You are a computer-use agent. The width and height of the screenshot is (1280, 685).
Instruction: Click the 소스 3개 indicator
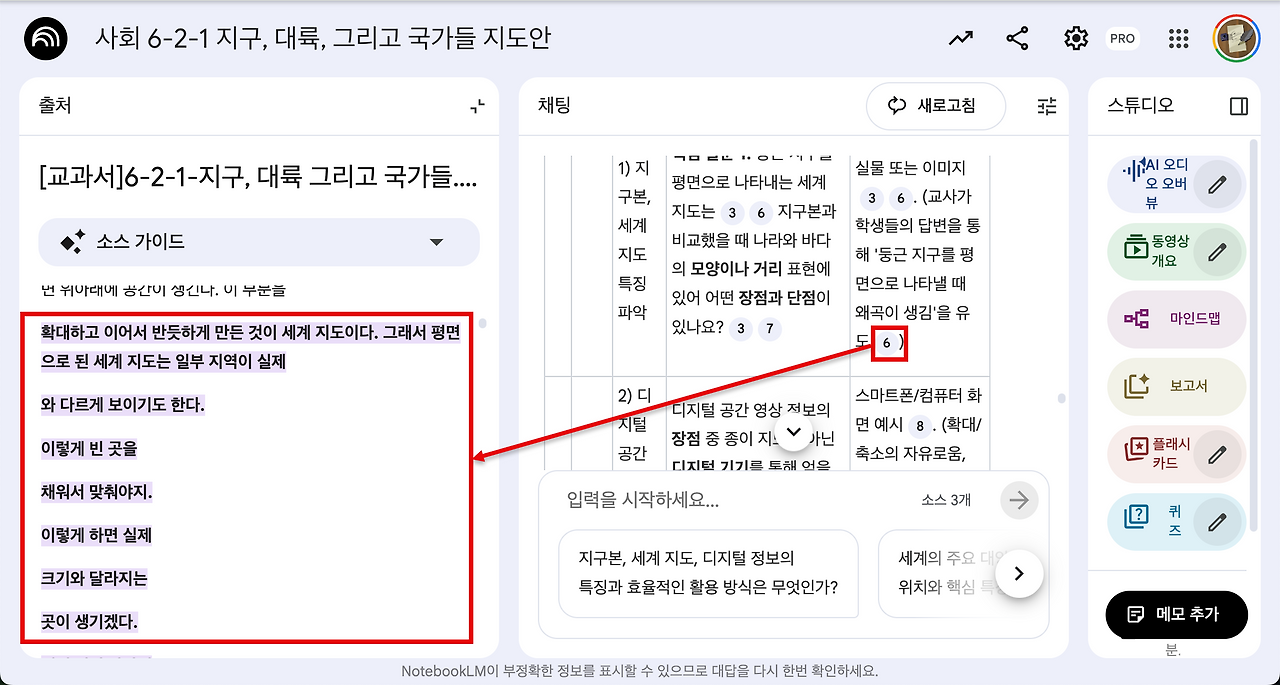(946, 500)
